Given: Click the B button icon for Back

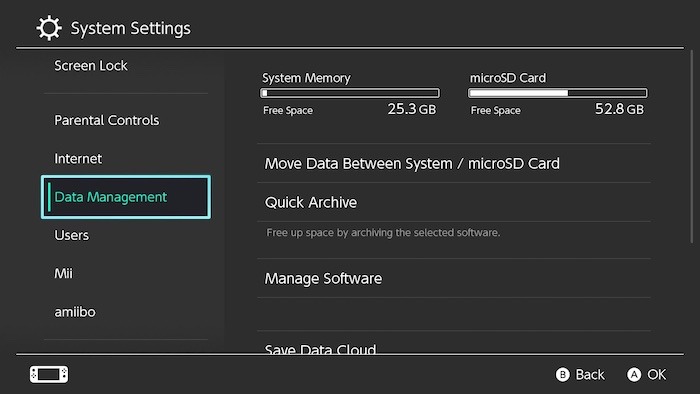Looking at the screenshot, I should tap(562, 374).
